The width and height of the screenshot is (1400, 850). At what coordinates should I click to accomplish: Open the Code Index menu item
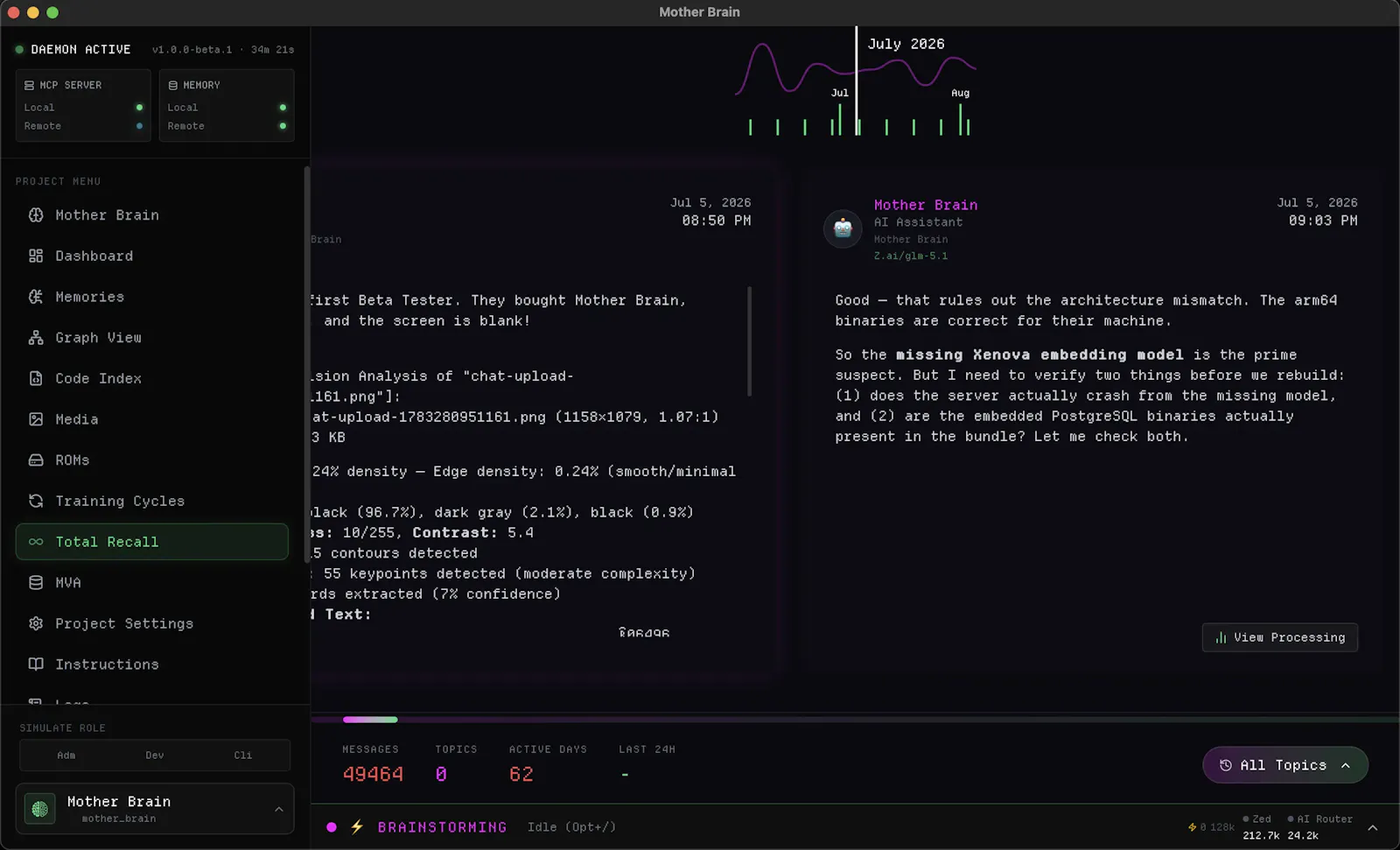coord(152,378)
